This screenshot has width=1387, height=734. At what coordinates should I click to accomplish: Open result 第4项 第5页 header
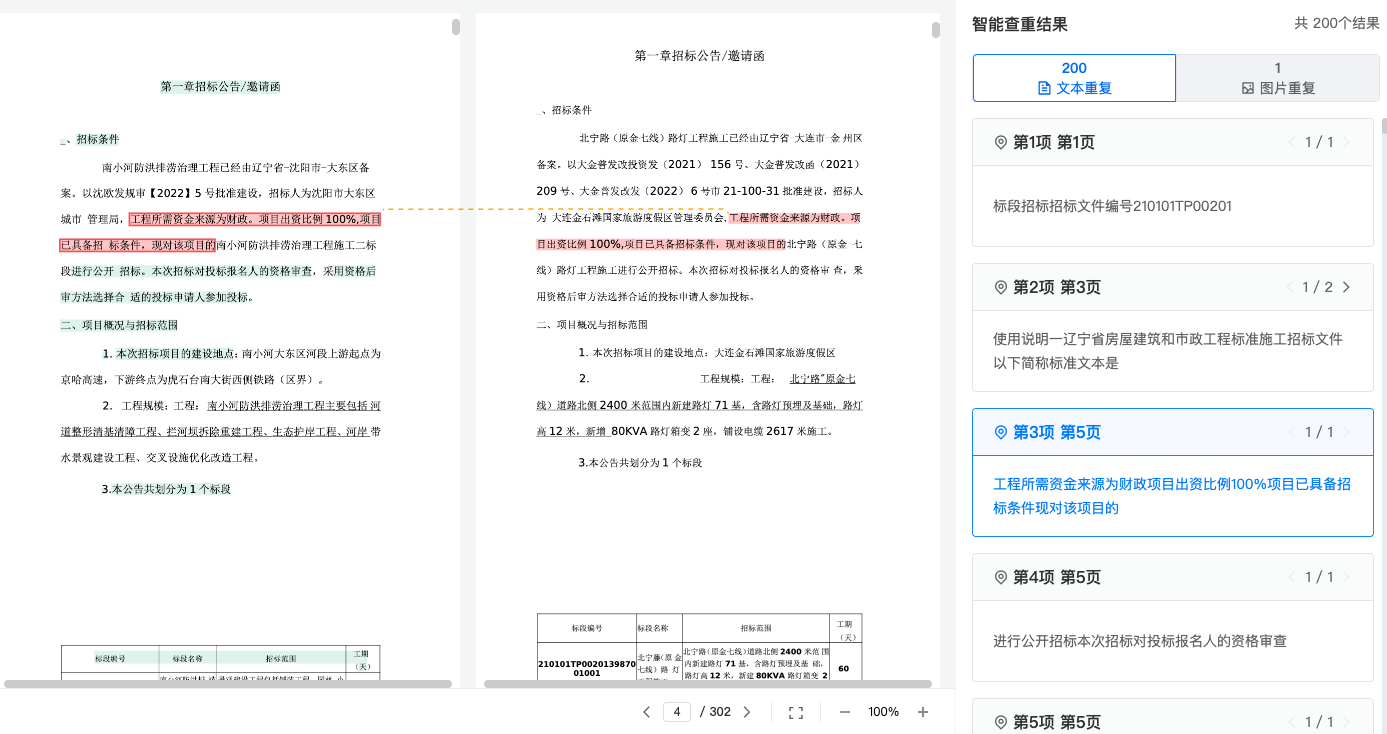click(1173, 577)
